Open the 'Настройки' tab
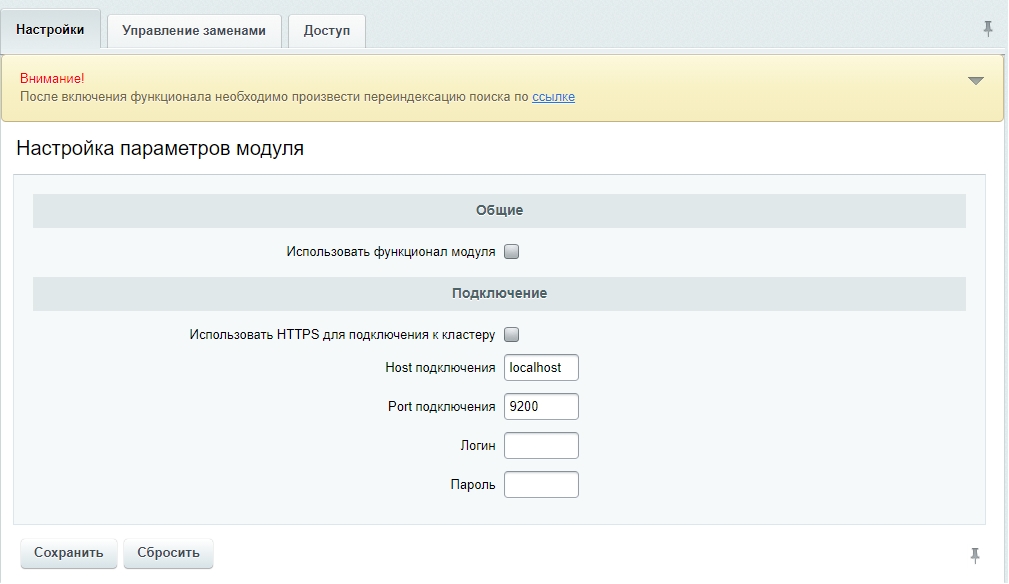 [50, 30]
